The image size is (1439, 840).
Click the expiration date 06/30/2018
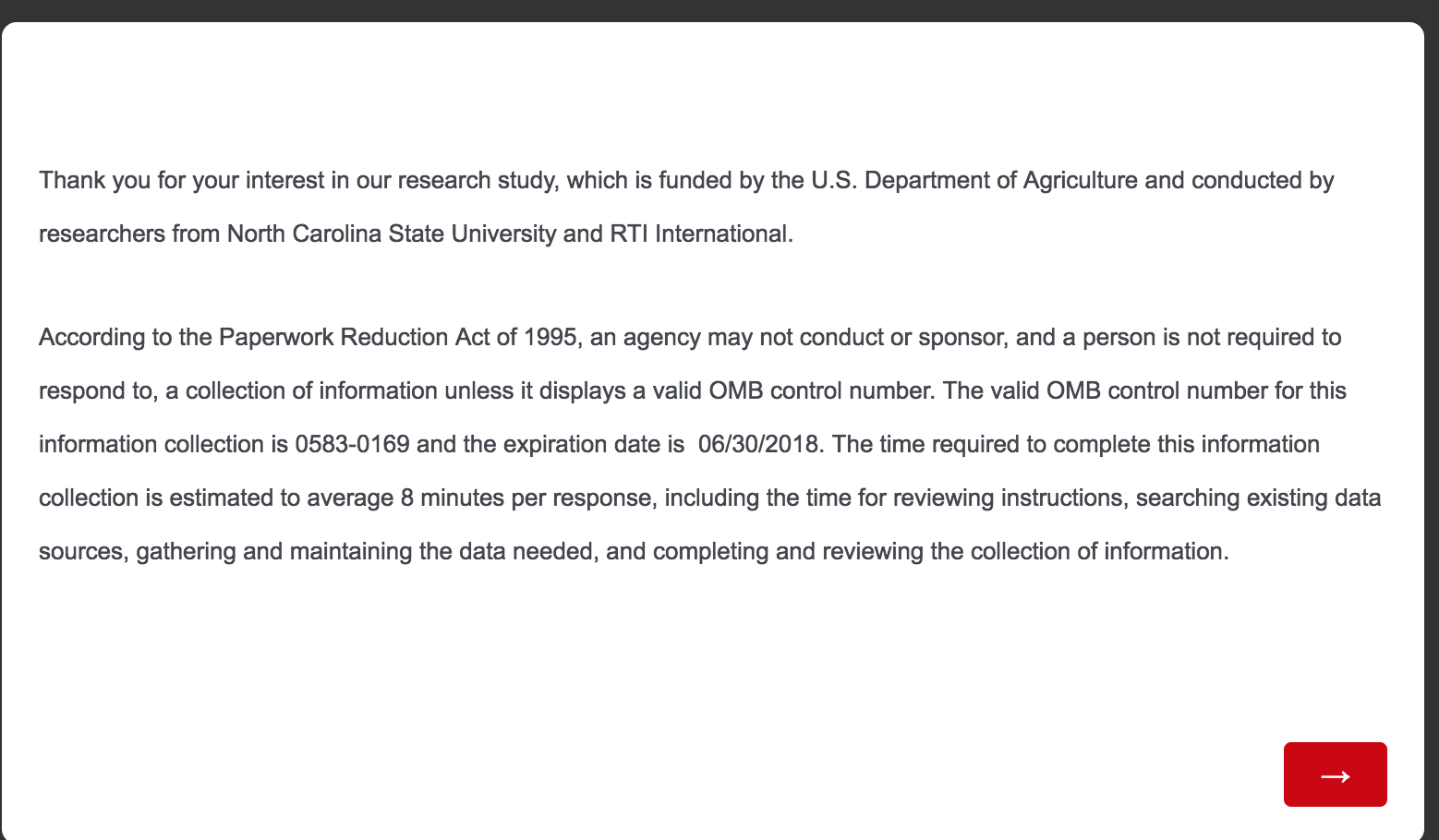758,444
